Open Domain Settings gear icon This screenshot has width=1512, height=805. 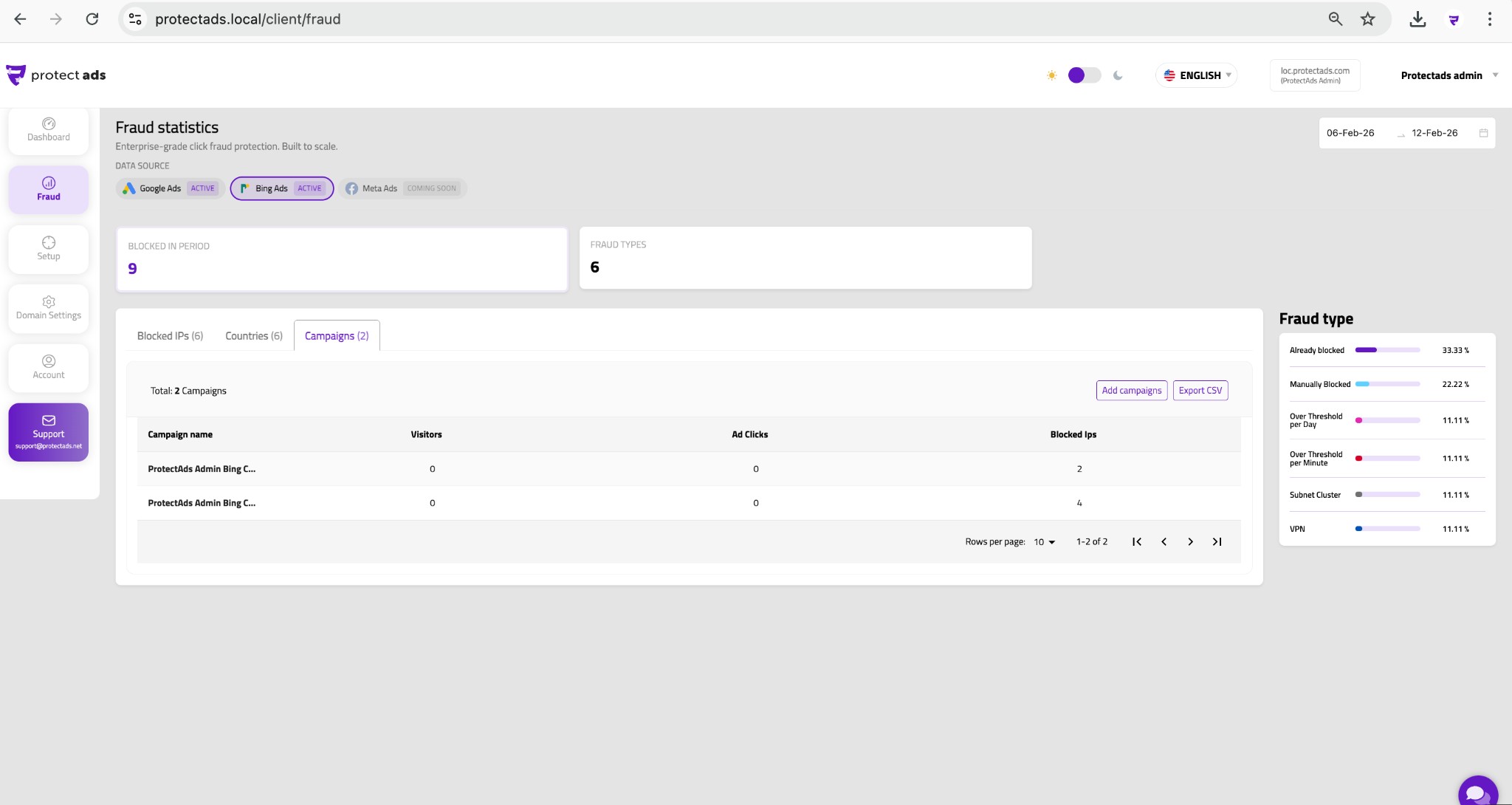(49, 302)
